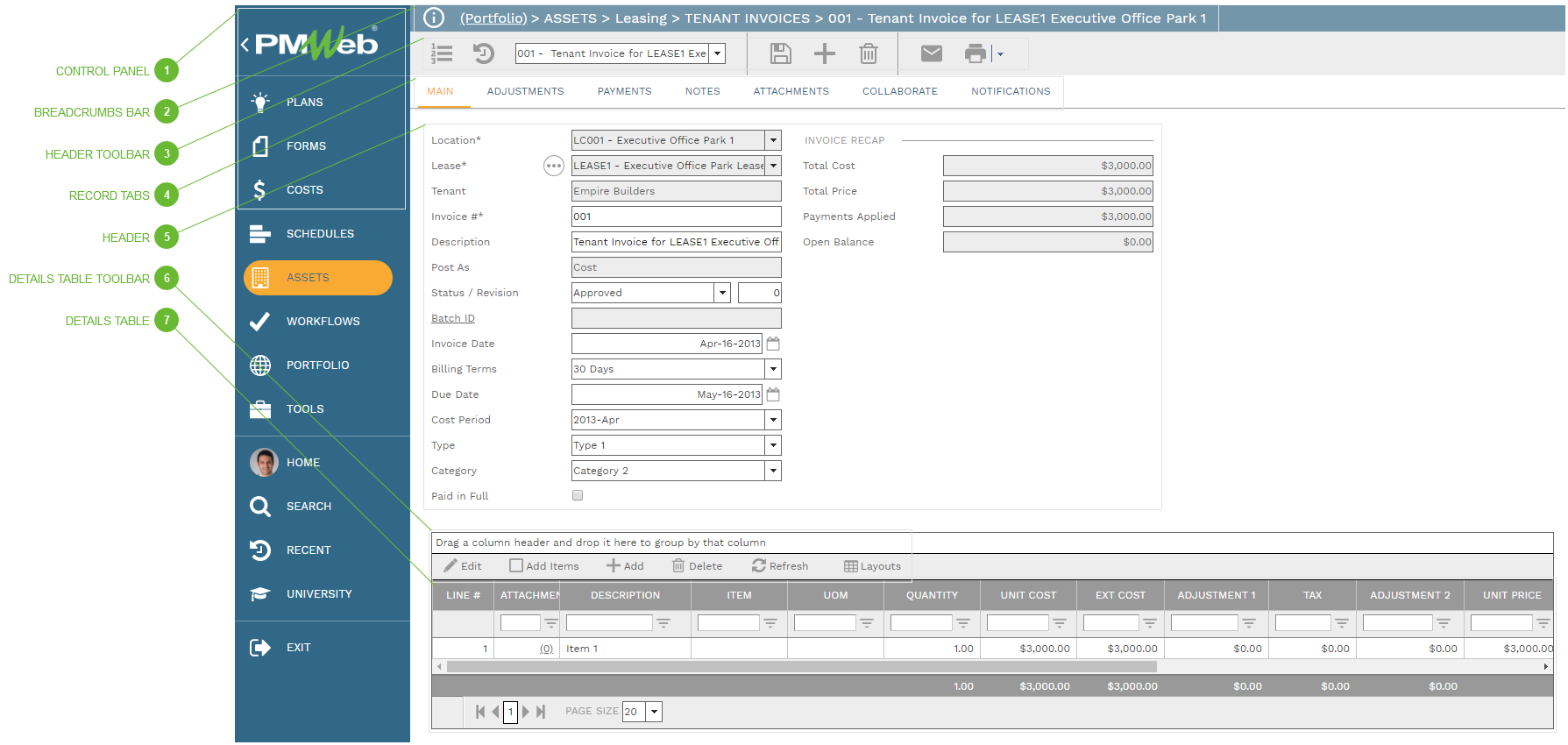Open the (0) attachment link in line 1
Screen dimensions: 1568x745
(546, 649)
